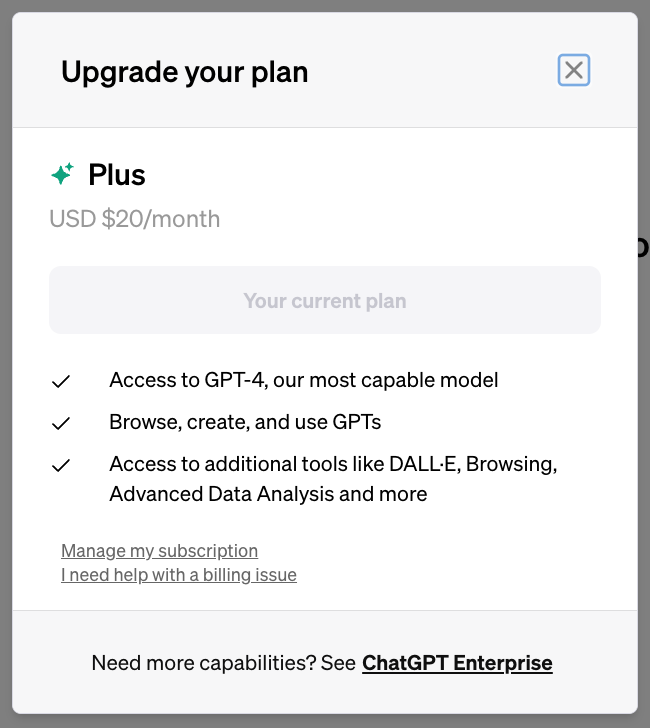Click the DALL·E and Browsing tools line
650x728 pixels.
pyautogui.click(x=333, y=464)
